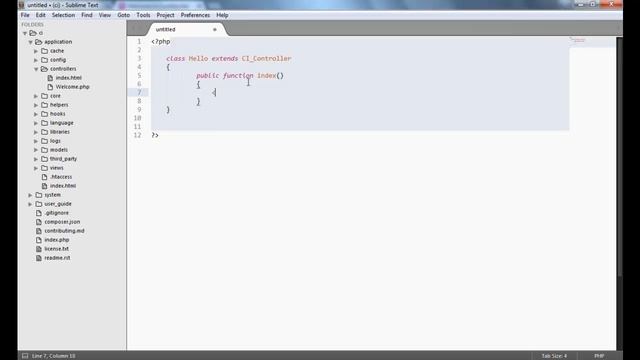Click the vertical editor scrollbar
Viewport: 640px width, 360px height.
pyautogui.click(x=619, y=157)
